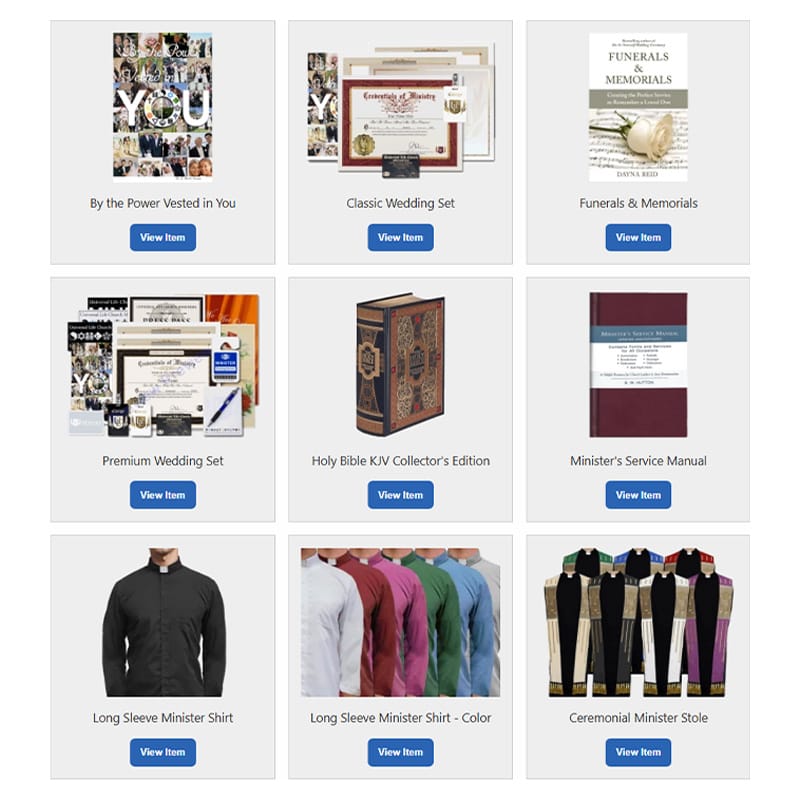The width and height of the screenshot is (800, 800).
Task: Select the colored minister shirts image
Action: [401, 622]
